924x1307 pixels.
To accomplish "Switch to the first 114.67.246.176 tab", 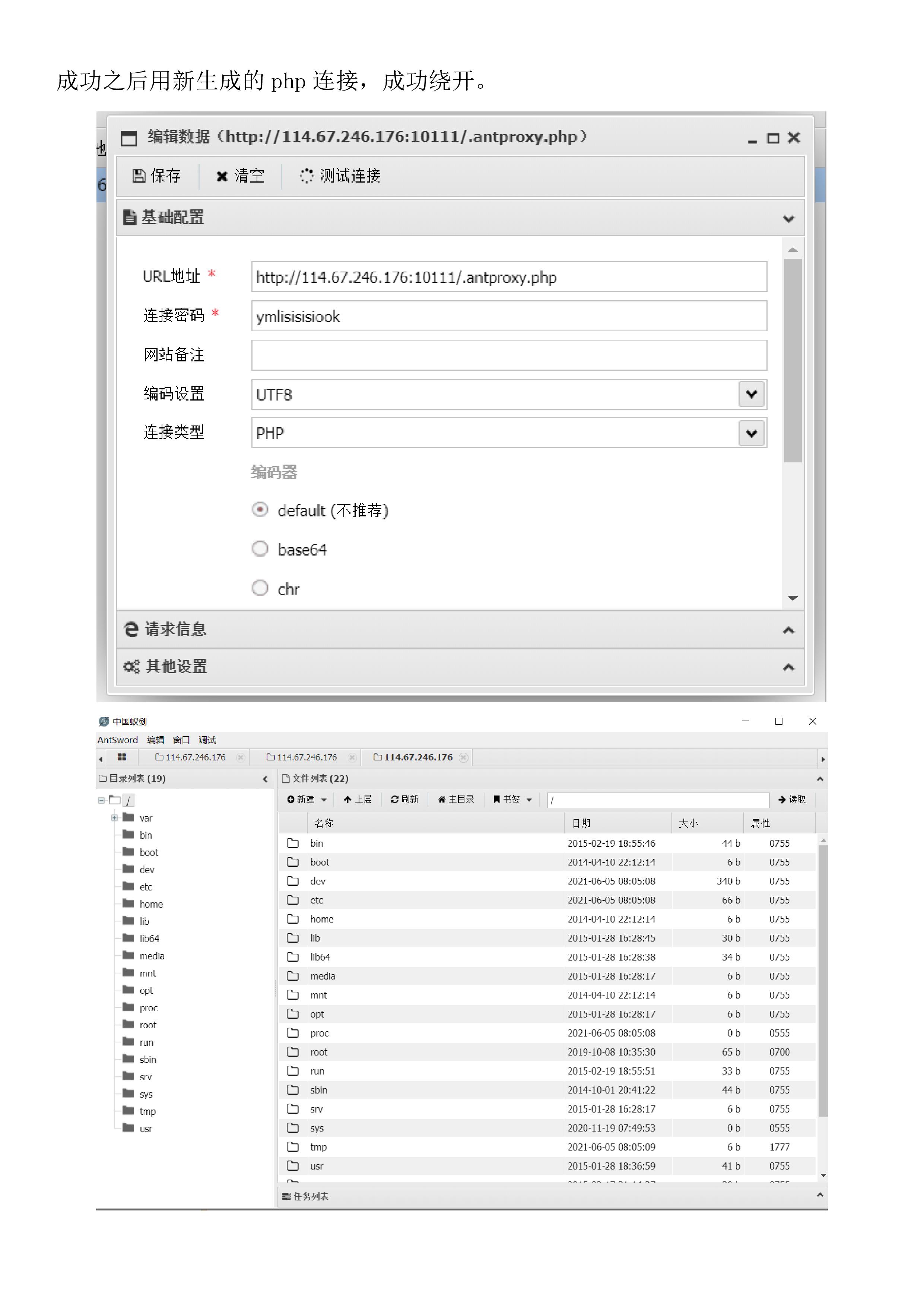I will coord(191,757).
